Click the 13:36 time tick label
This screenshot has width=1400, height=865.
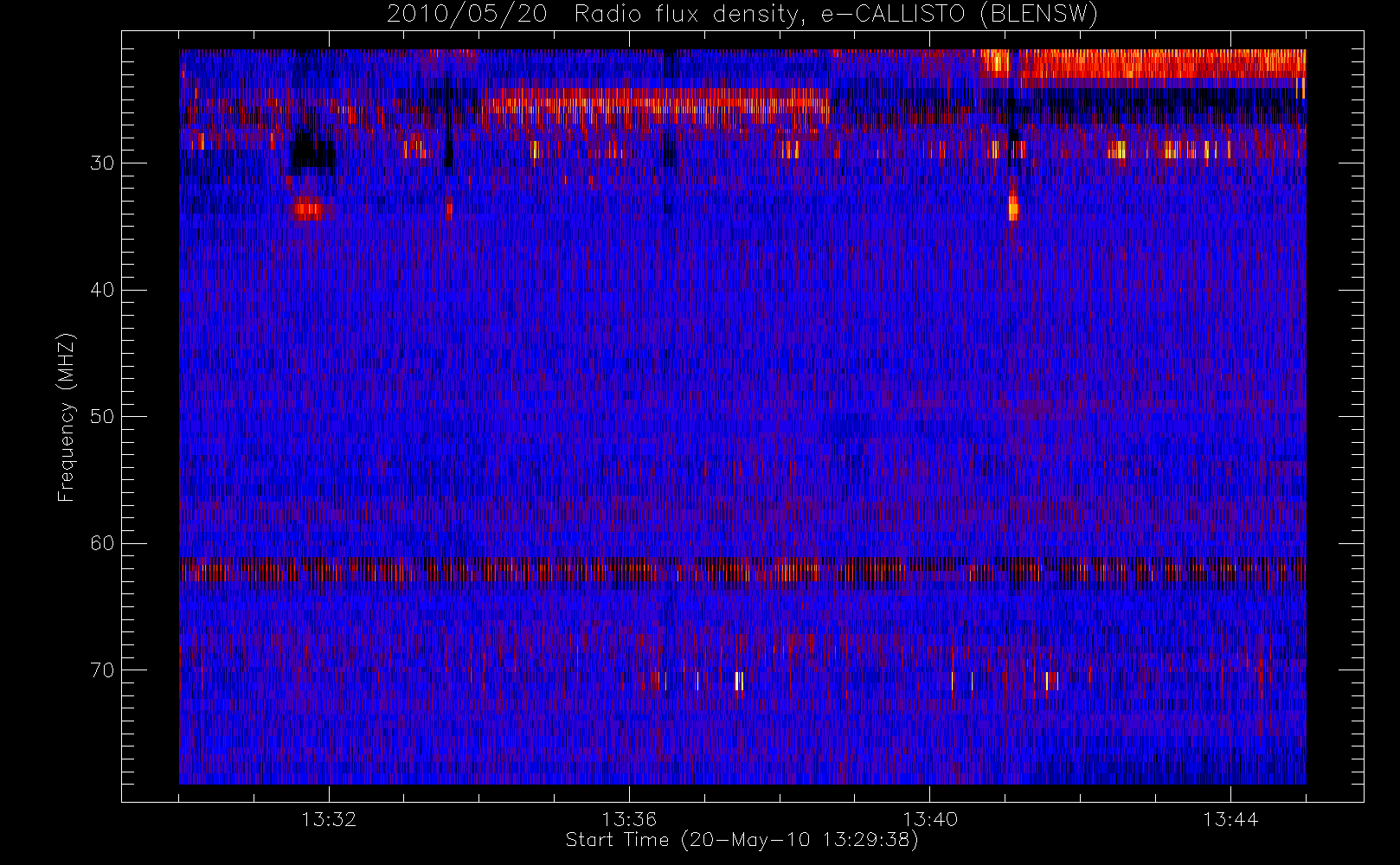(x=629, y=819)
